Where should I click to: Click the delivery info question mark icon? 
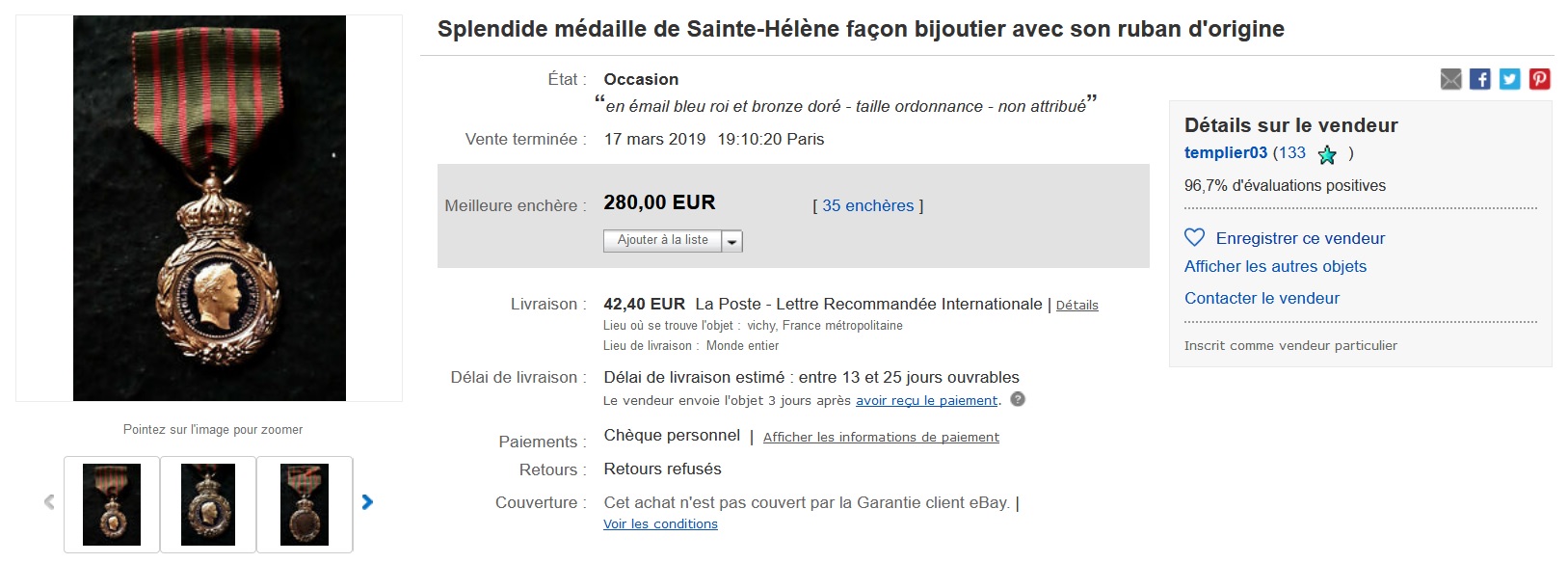[1018, 399]
